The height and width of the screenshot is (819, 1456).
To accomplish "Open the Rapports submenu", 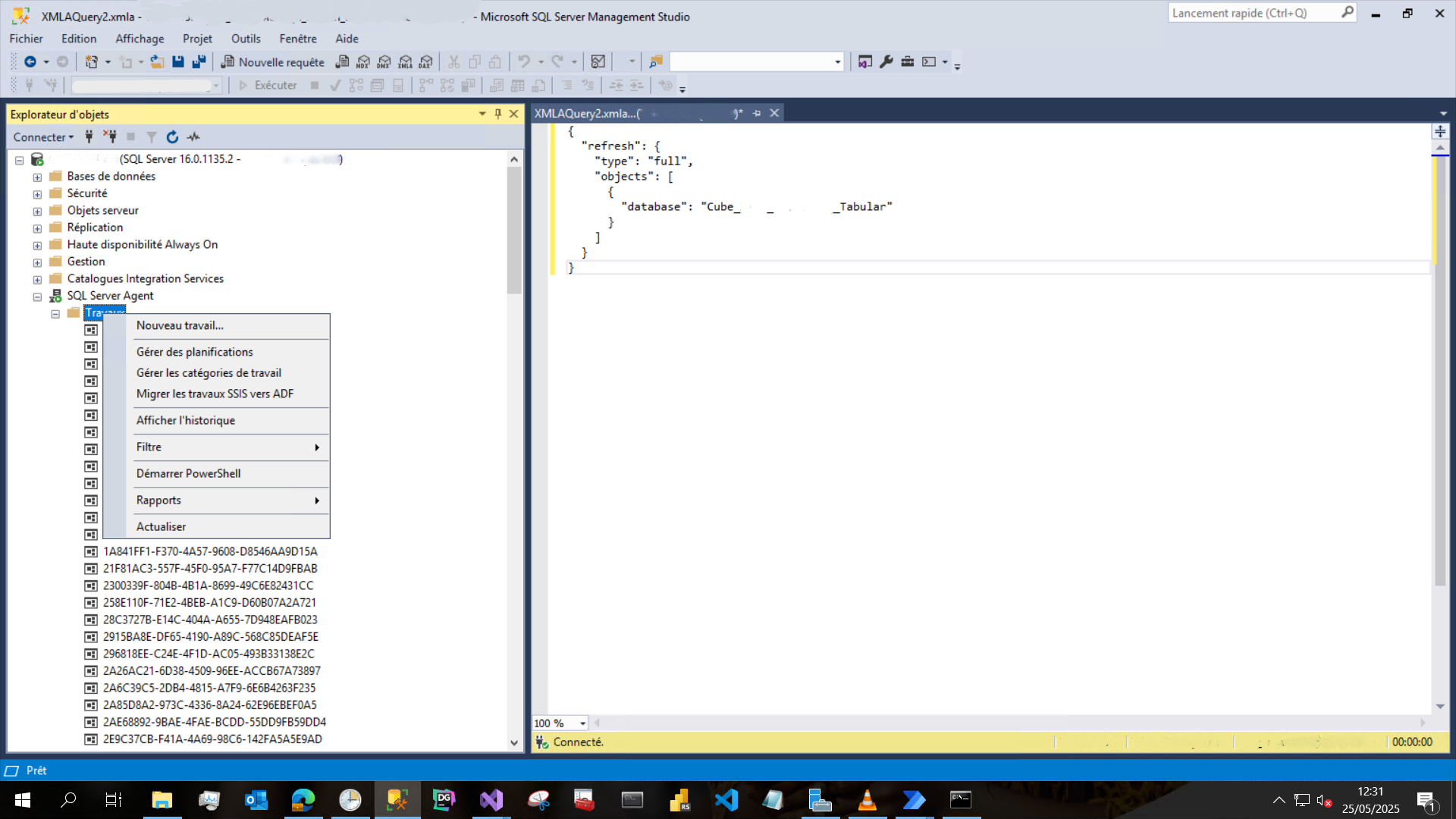I will pos(216,500).
